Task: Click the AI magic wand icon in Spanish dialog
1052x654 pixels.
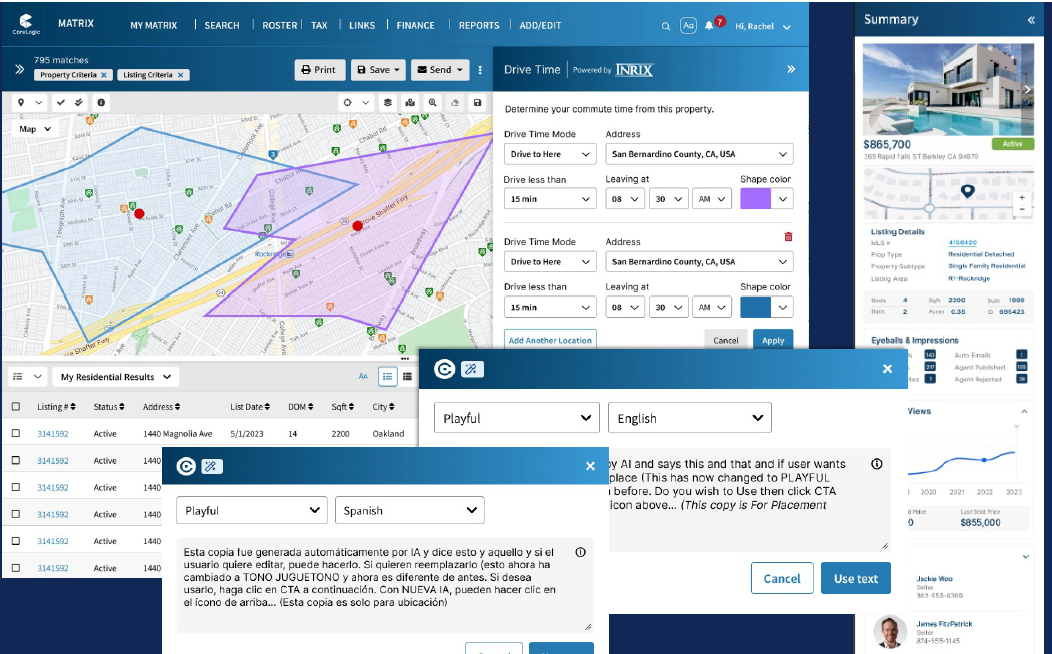Action: click(211, 466)
